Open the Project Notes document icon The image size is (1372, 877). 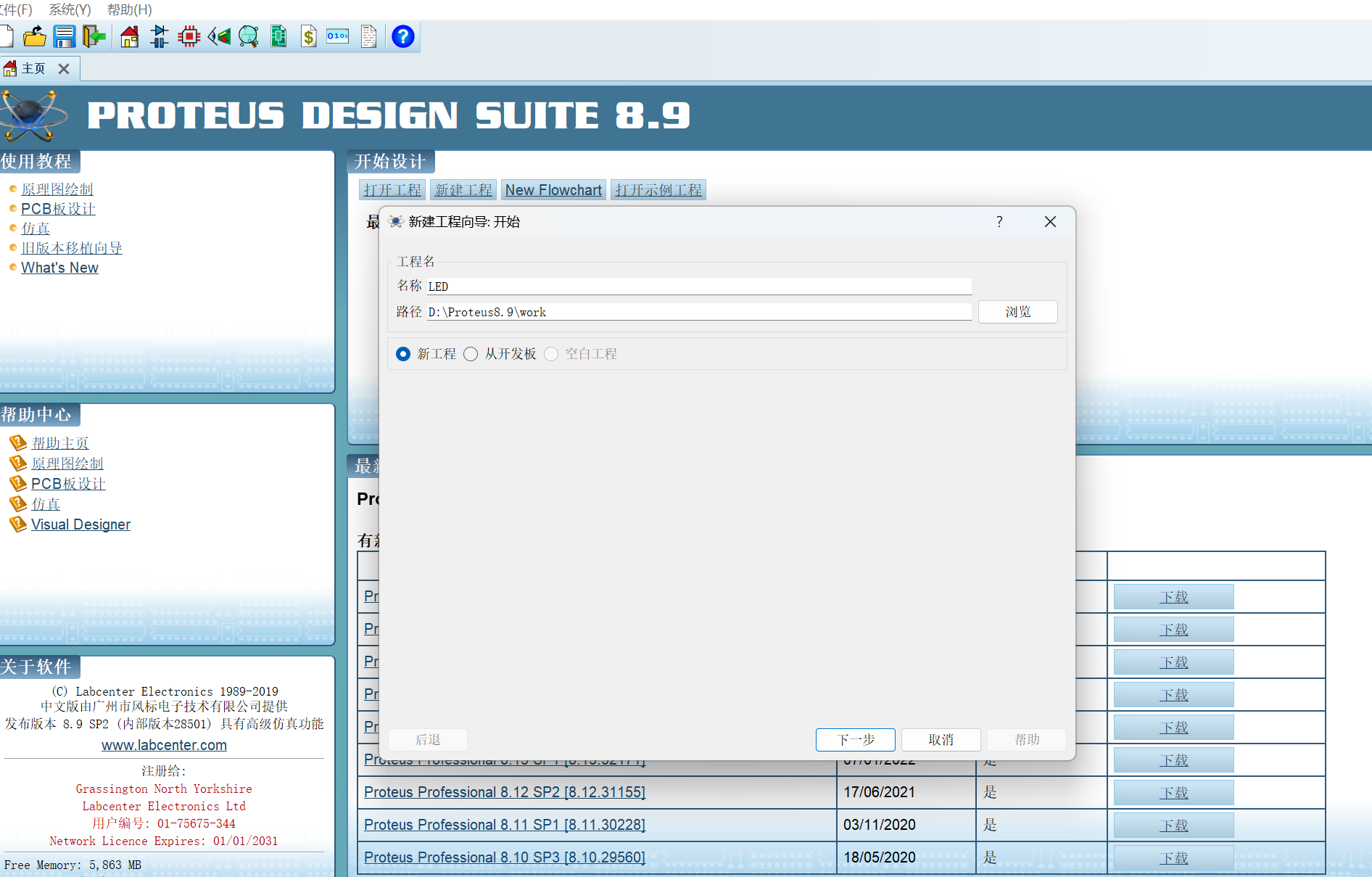click(369, 36)
